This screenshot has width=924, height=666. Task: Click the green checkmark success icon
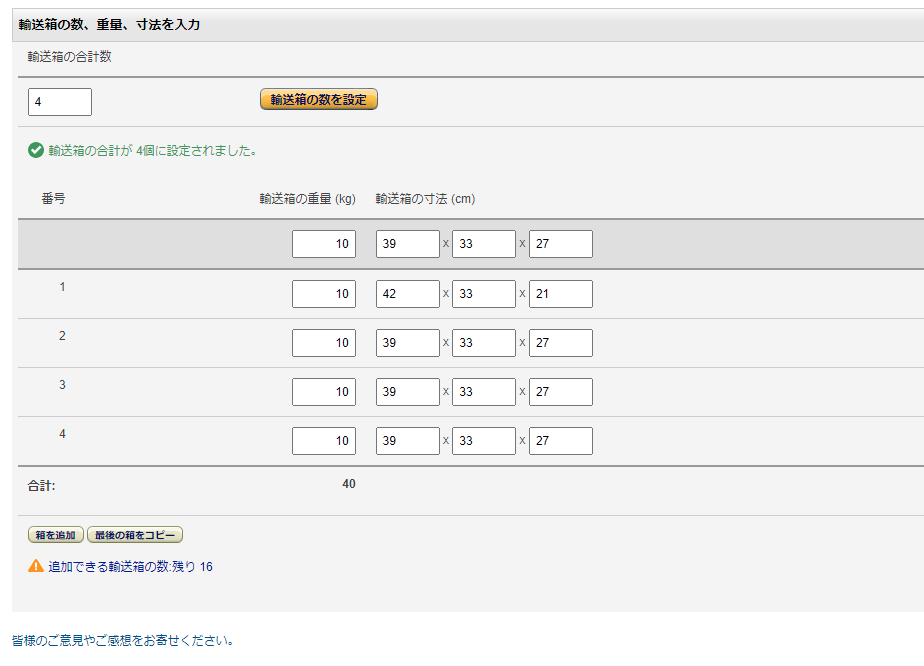(36, 151)
